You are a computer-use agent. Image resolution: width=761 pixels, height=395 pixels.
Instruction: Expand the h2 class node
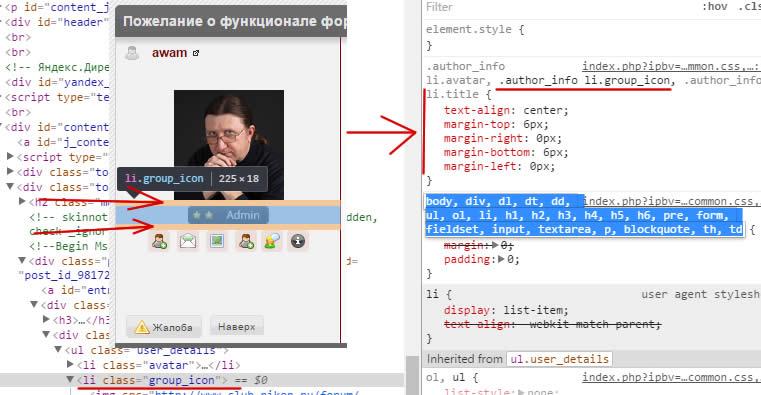coord(22,201)
